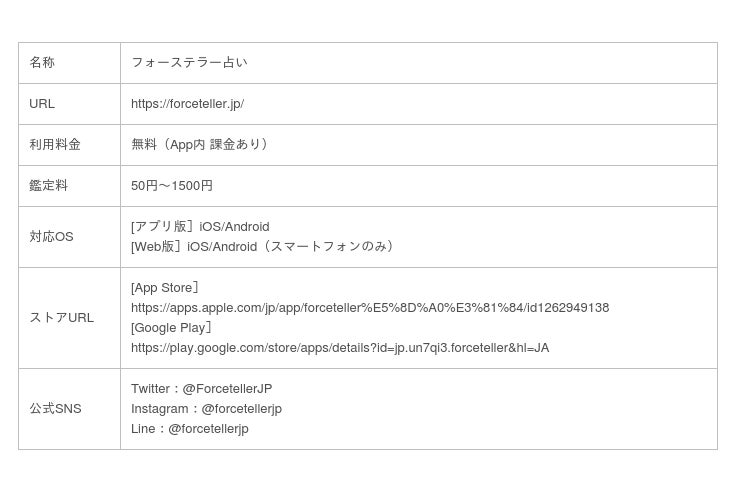Click the 利用料金 row header
Viewport: 740px width, 490px height.
55,145
